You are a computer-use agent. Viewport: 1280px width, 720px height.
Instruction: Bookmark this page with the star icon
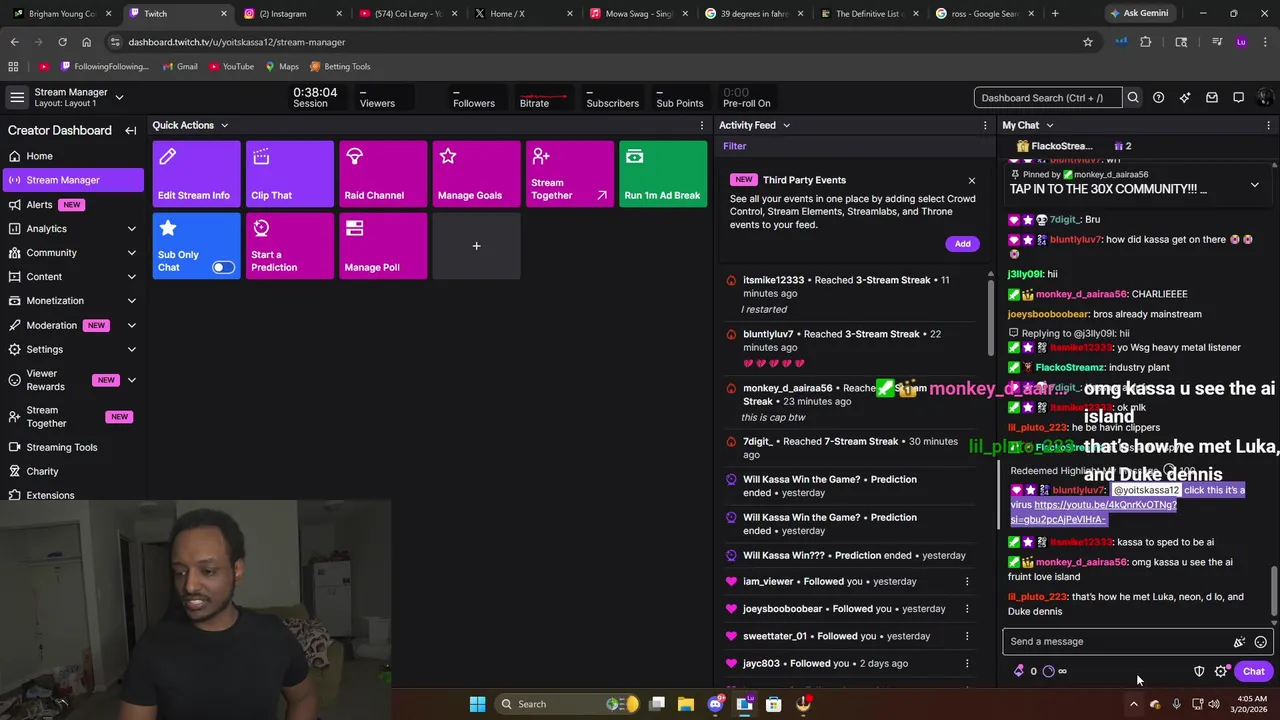(1088, 42)
